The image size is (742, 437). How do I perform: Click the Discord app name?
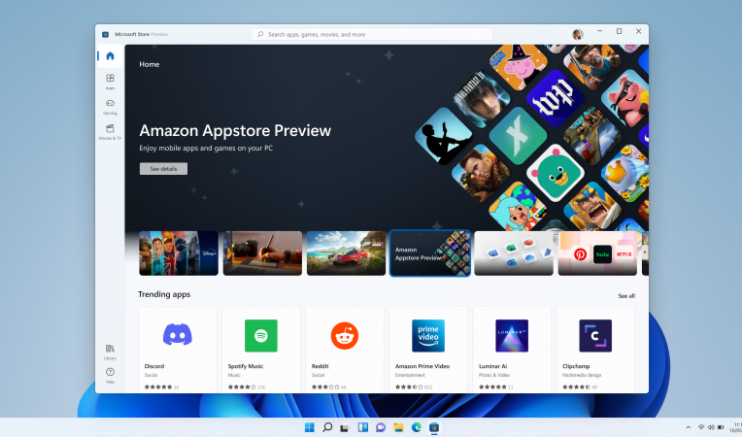click(x=154, y=366)
